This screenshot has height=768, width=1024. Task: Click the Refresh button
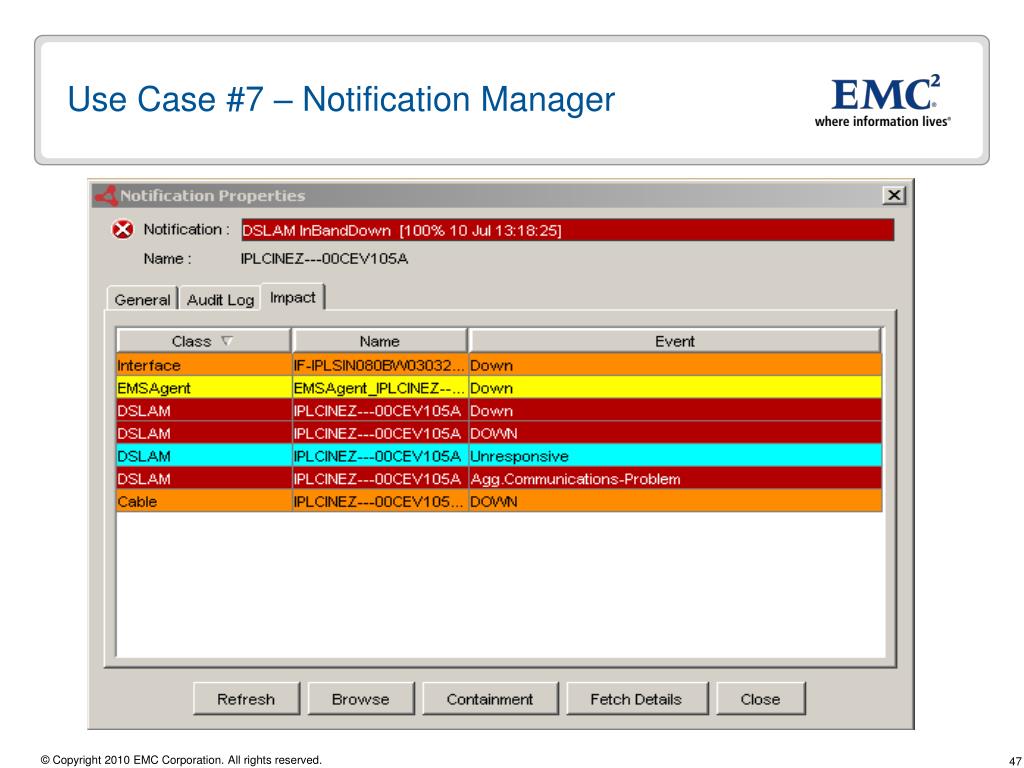246,699
